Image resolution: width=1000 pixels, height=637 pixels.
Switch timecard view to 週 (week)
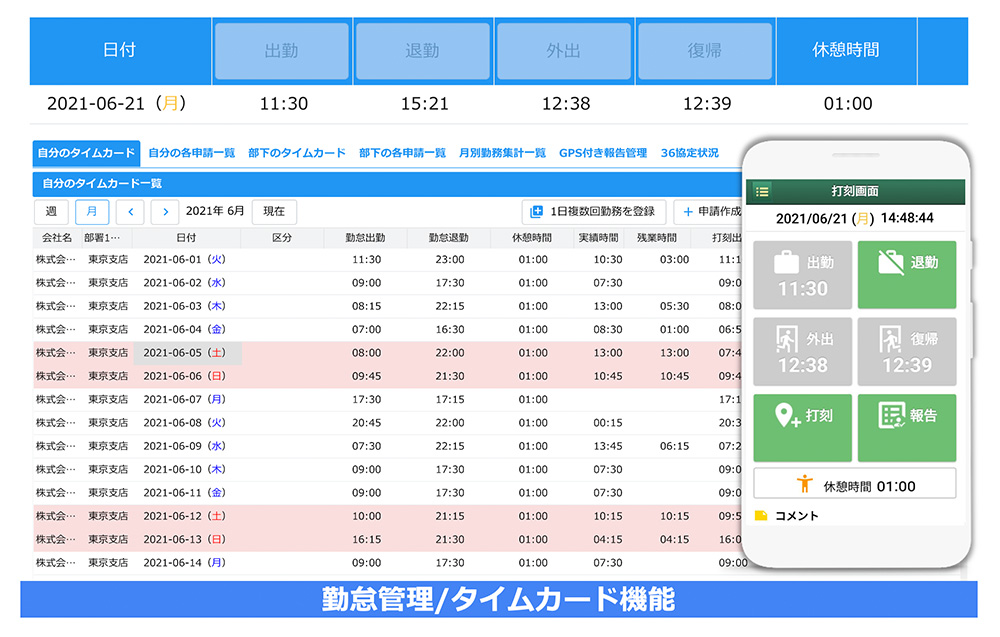51,211
